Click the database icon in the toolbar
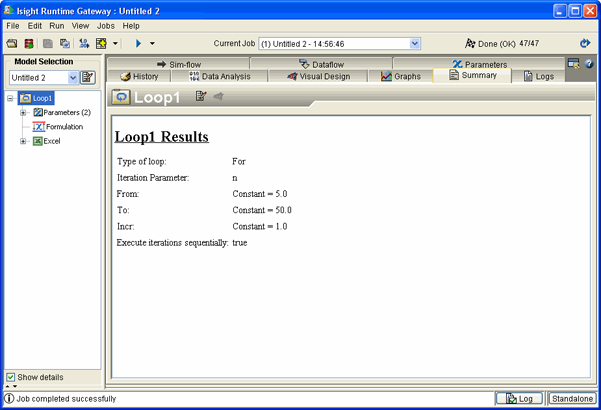Image resolution: width=601 pixels, height=410 pixels. point(29,44)
